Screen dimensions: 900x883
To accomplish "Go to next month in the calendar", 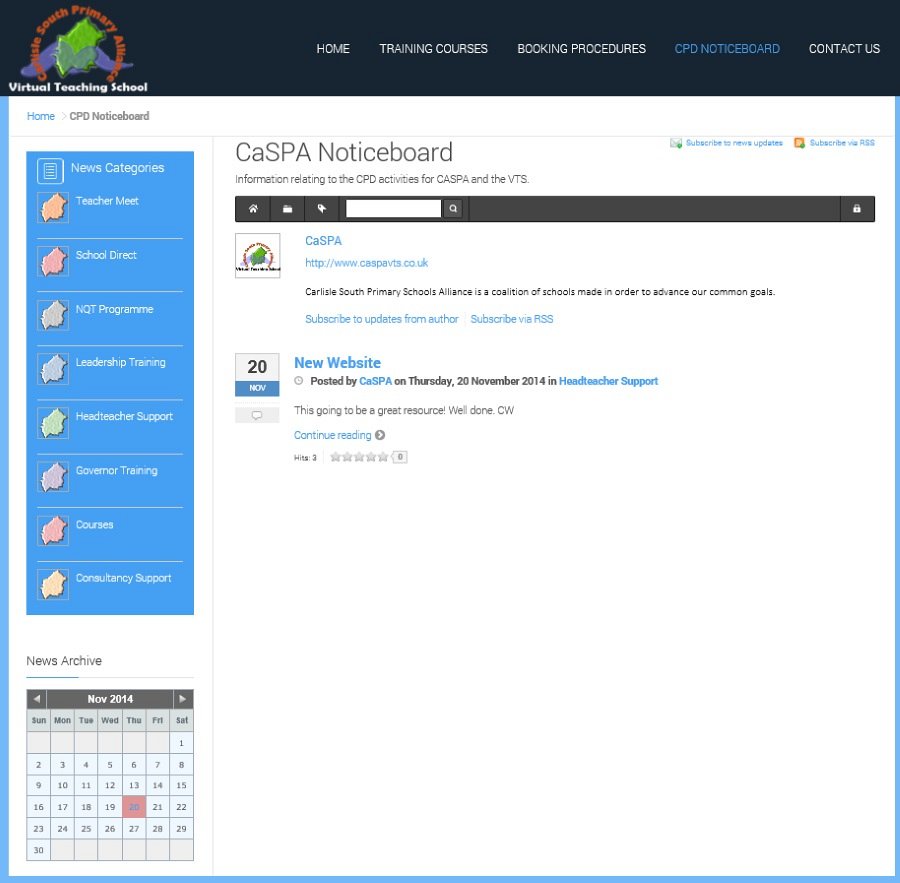I will point(182,699).
